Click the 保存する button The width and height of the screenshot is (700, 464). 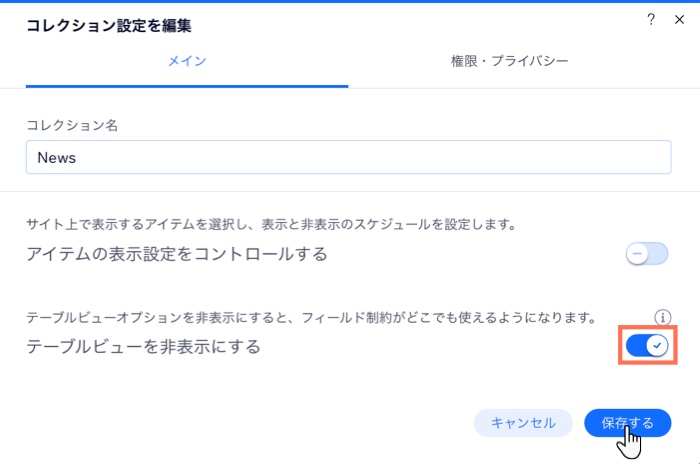627,423
